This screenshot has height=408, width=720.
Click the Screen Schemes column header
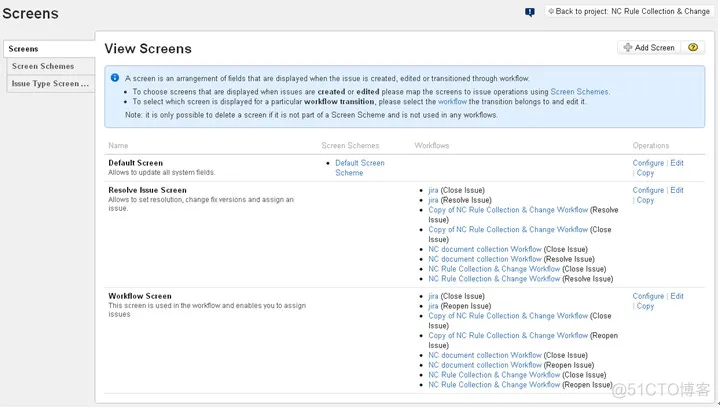pos(350,145)
